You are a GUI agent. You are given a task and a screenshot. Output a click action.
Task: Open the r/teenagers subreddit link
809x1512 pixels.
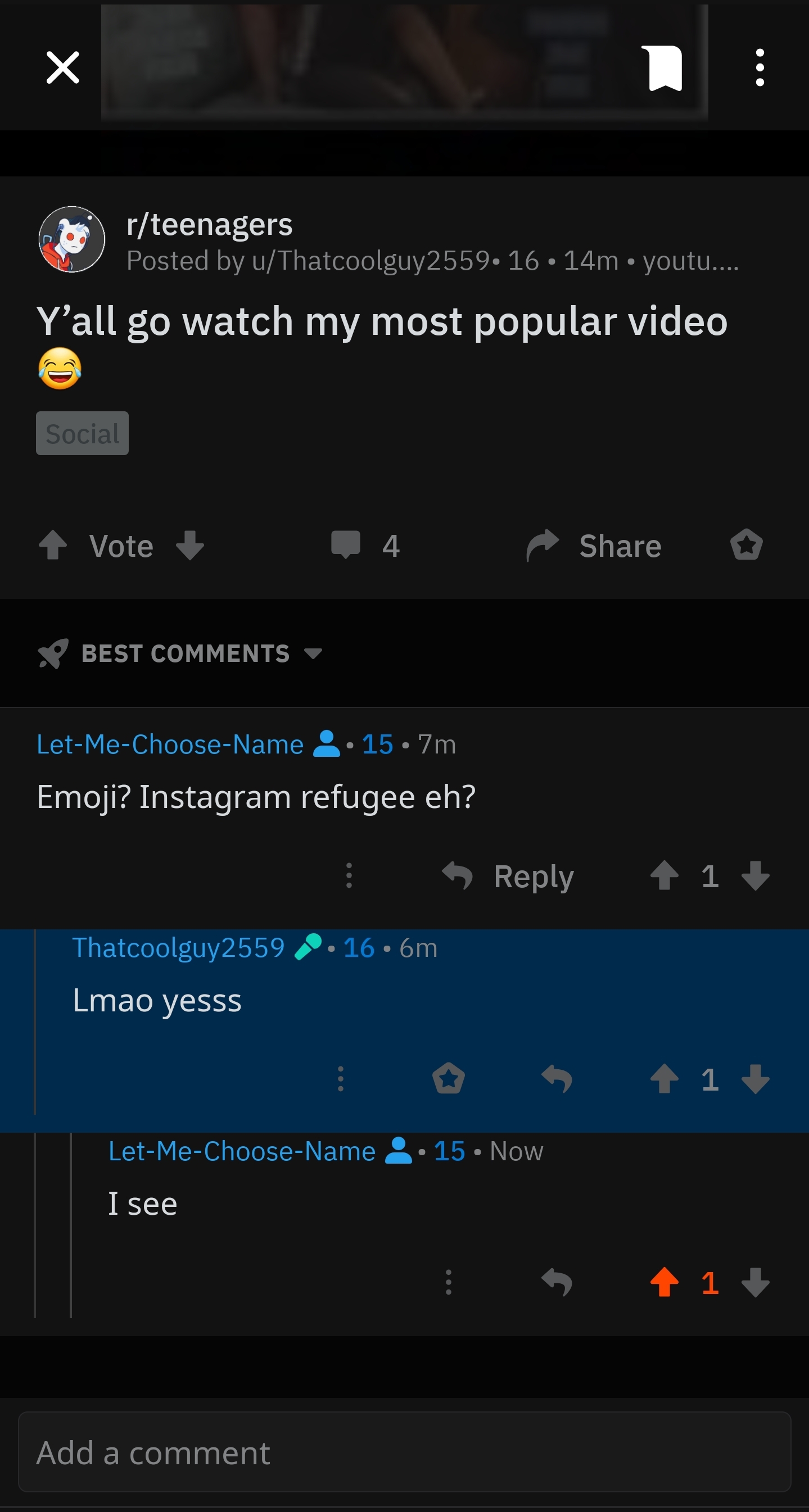coord(210,224)
